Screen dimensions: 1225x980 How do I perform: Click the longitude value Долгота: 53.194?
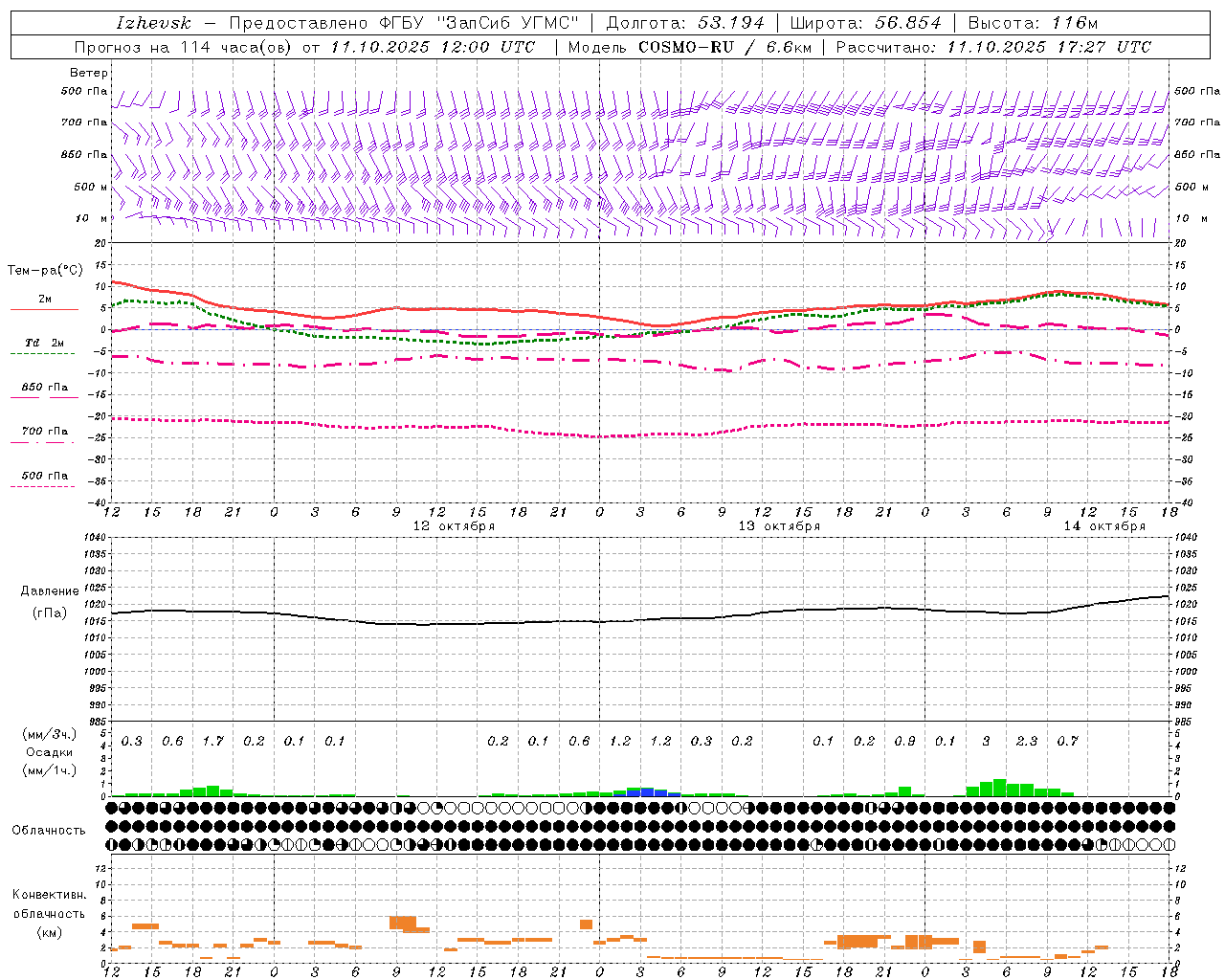coord(685,23)
